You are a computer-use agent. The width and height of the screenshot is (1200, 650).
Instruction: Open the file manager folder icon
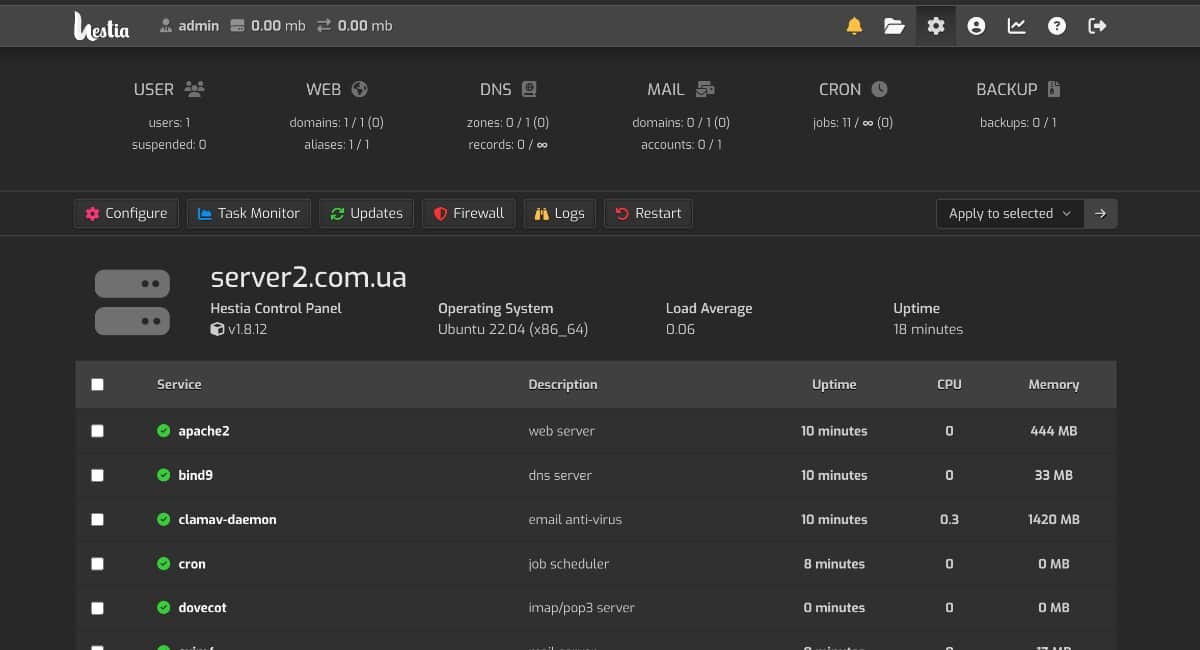[x=894, y=26]
